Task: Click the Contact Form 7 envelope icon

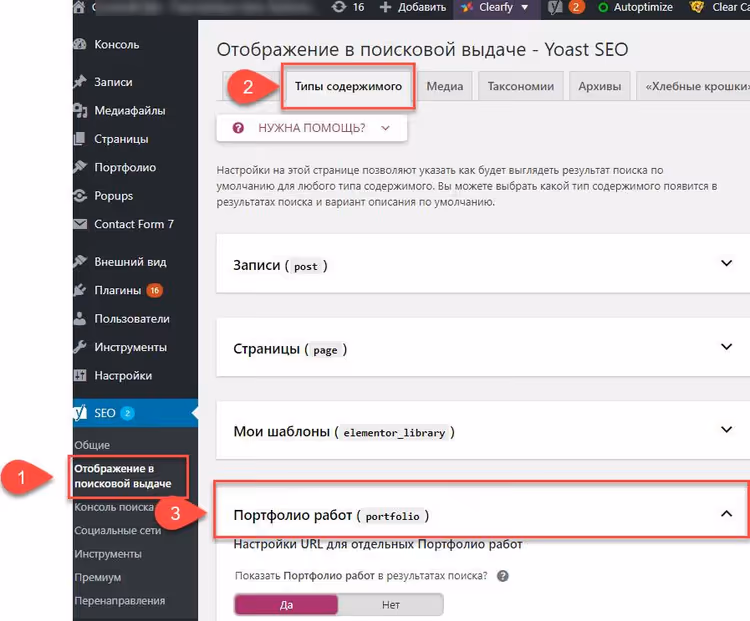Action: click(x=80, y=224)
